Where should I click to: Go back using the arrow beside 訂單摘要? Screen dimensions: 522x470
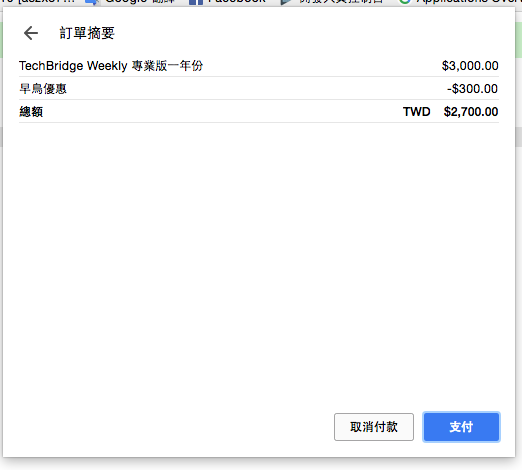point(31,33)
